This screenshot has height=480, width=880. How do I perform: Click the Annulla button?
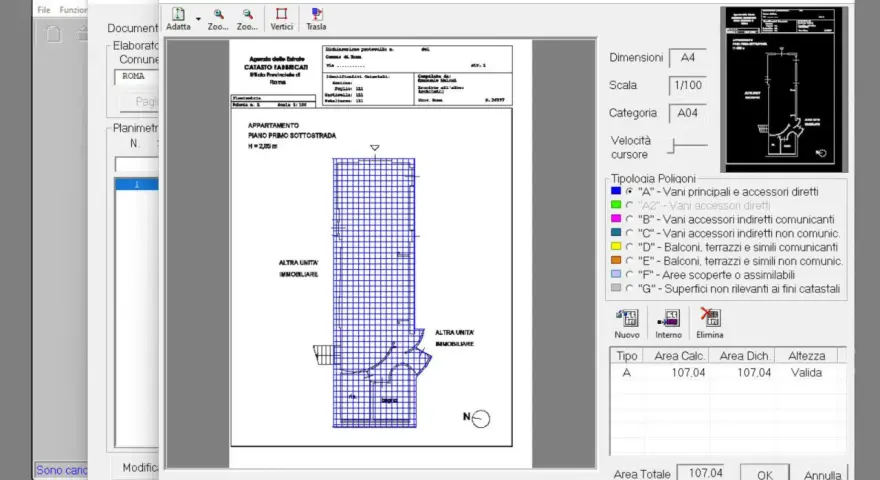(822, 474)
